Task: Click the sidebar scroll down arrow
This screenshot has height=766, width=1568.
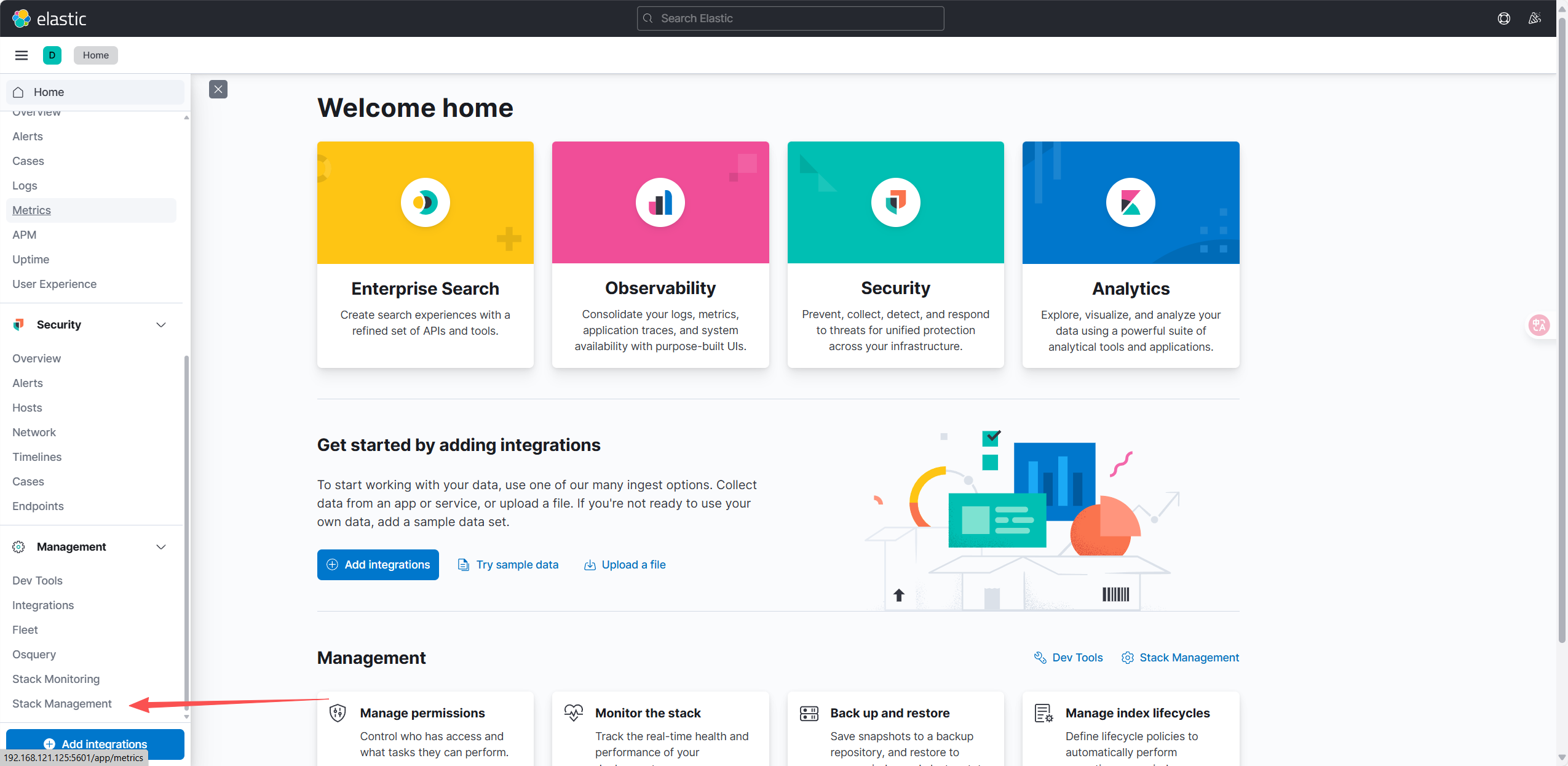Action: [186, 717]
